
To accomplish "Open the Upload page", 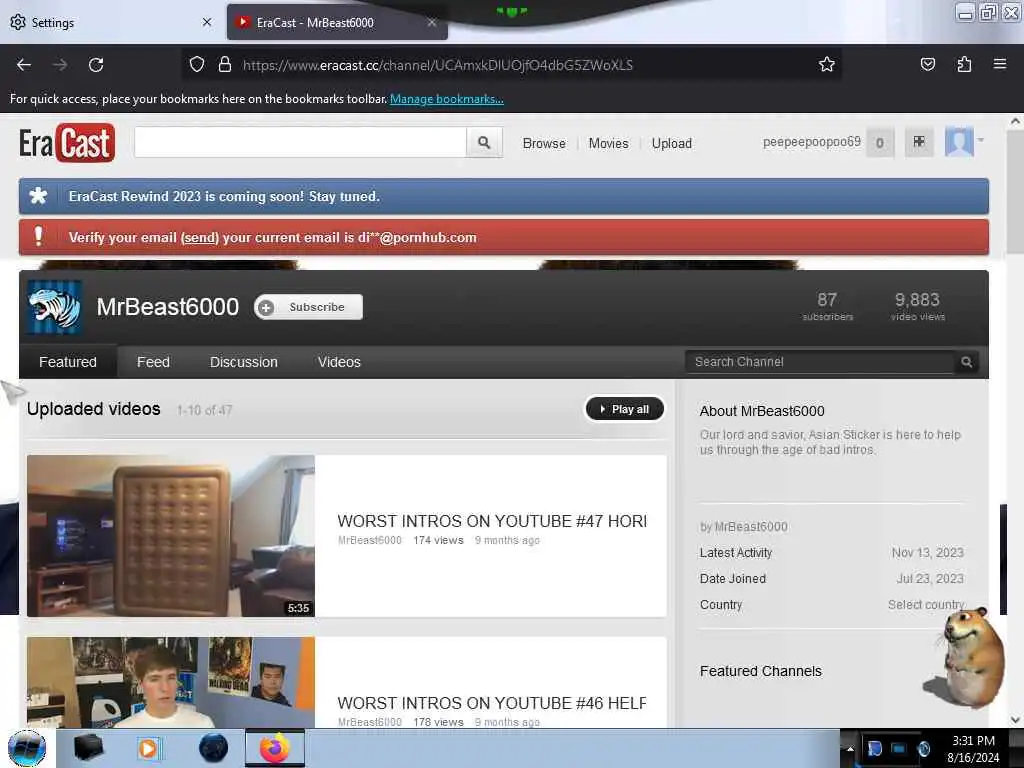I will coord(671,143).
